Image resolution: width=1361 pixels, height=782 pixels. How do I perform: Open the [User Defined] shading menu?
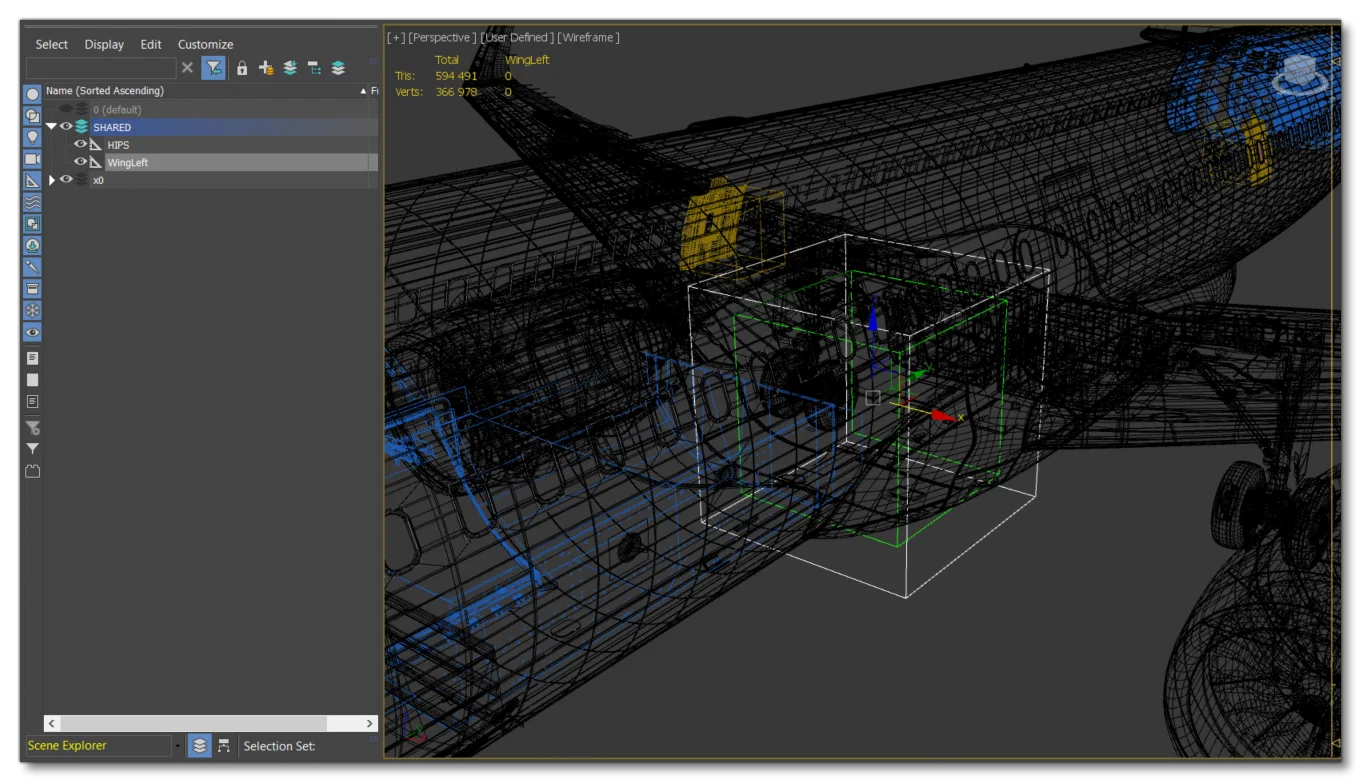(517, 37)
